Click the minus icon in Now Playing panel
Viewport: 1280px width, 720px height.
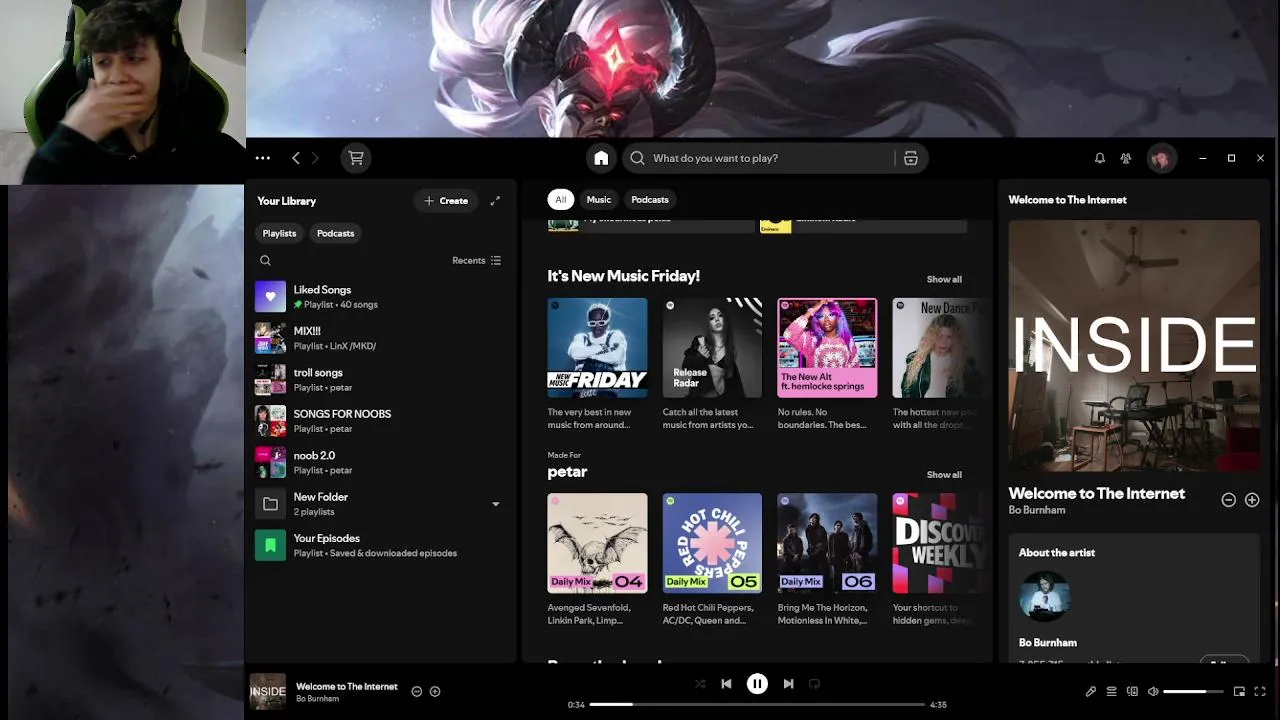coord(1229,500)
